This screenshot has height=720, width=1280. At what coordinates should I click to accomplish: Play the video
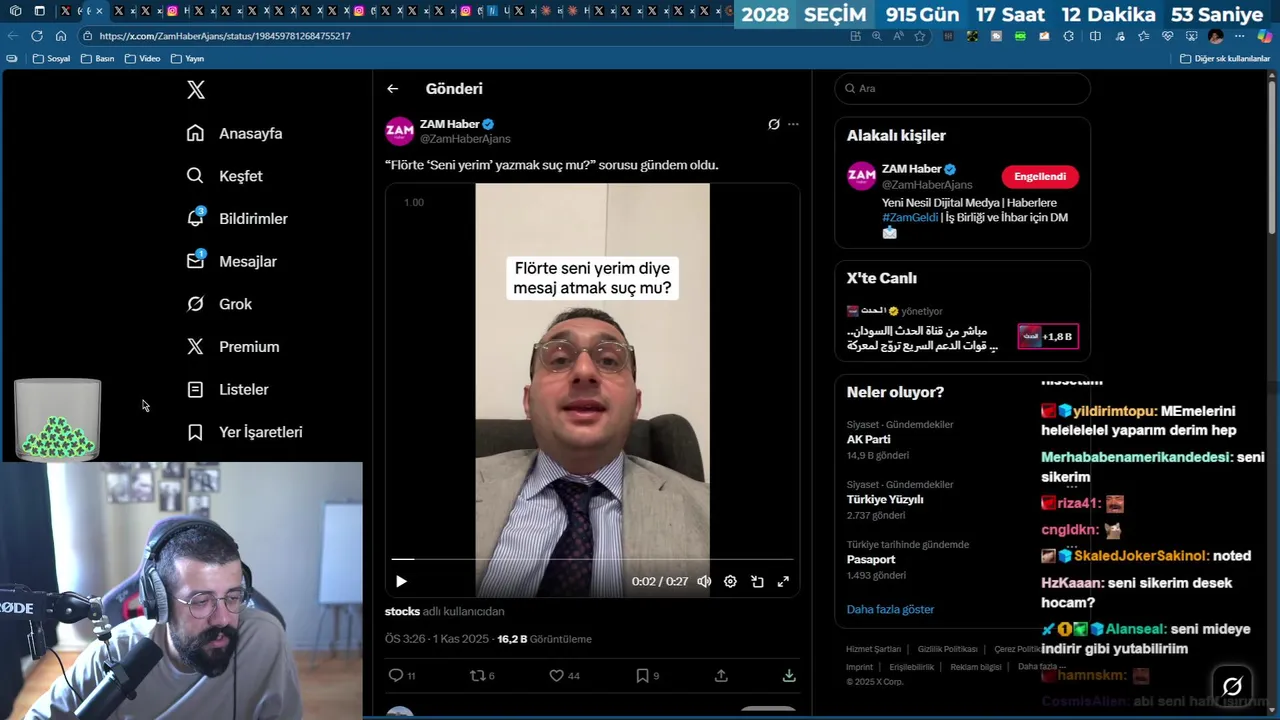tap(401, 581)
